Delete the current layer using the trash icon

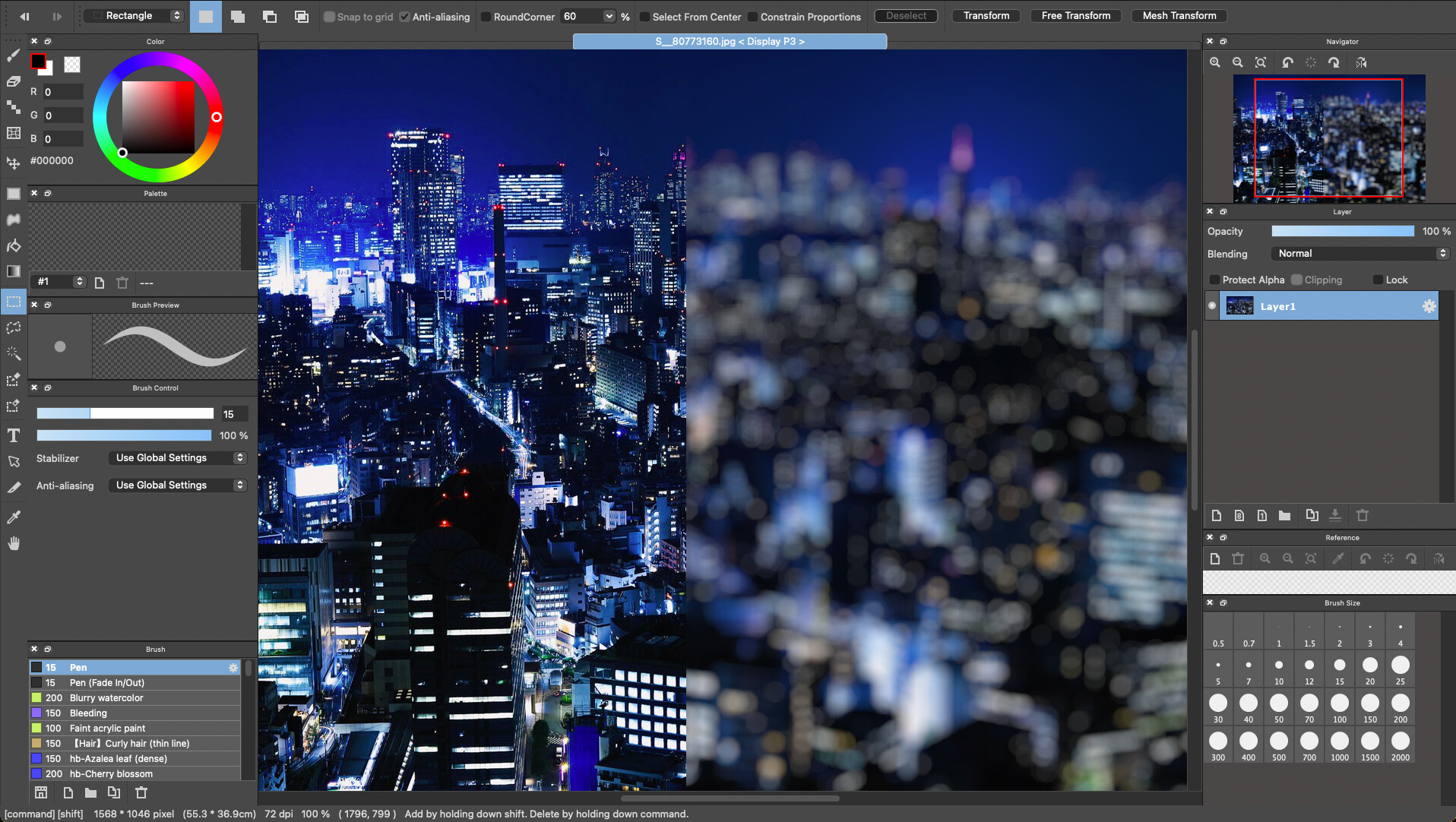pos(1362,515)
